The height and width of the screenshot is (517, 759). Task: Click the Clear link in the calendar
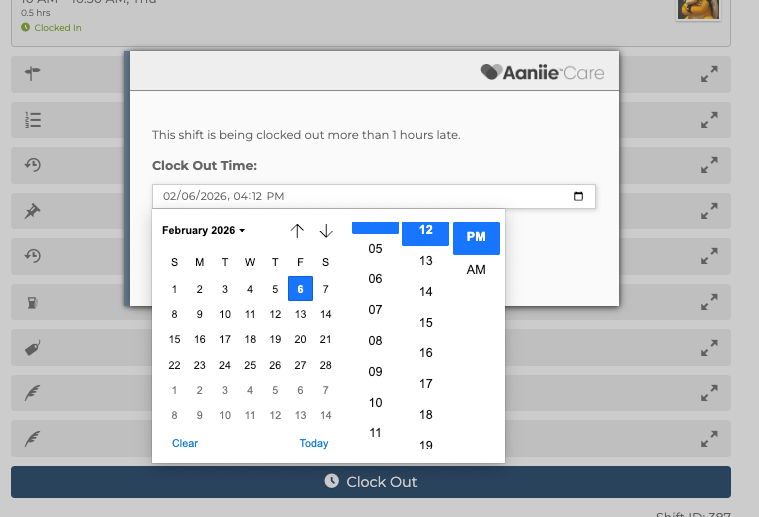[185, 443]
